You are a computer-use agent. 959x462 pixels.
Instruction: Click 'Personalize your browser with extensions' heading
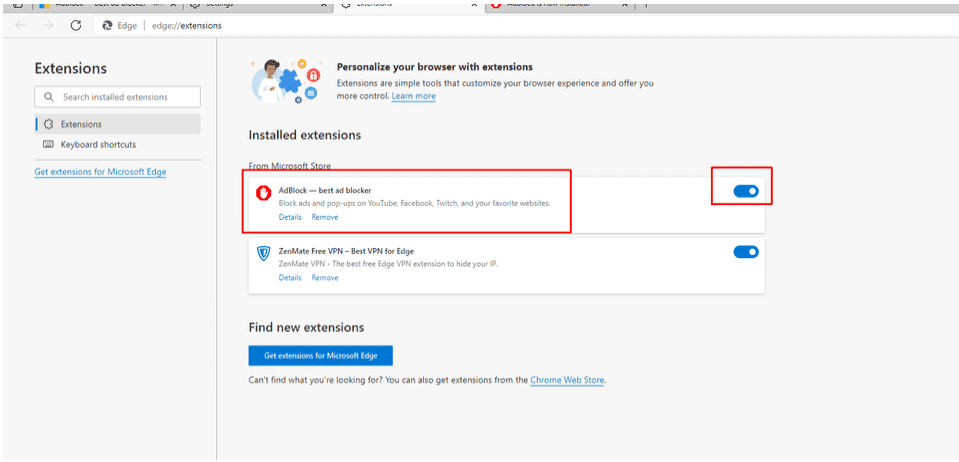435,67
